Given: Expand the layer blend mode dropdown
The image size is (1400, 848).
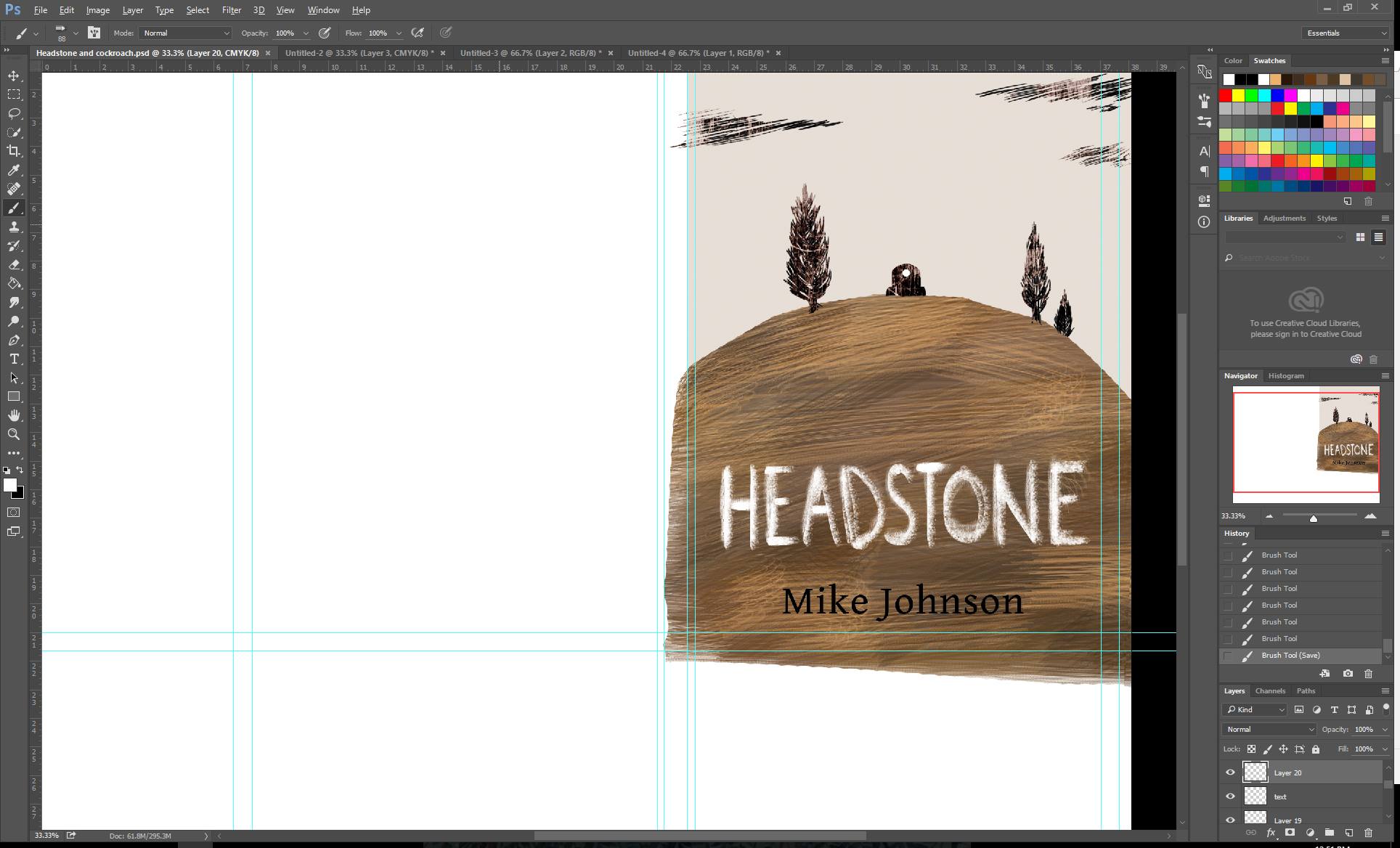Looking at the screenshot, I should pos(1269,729).
